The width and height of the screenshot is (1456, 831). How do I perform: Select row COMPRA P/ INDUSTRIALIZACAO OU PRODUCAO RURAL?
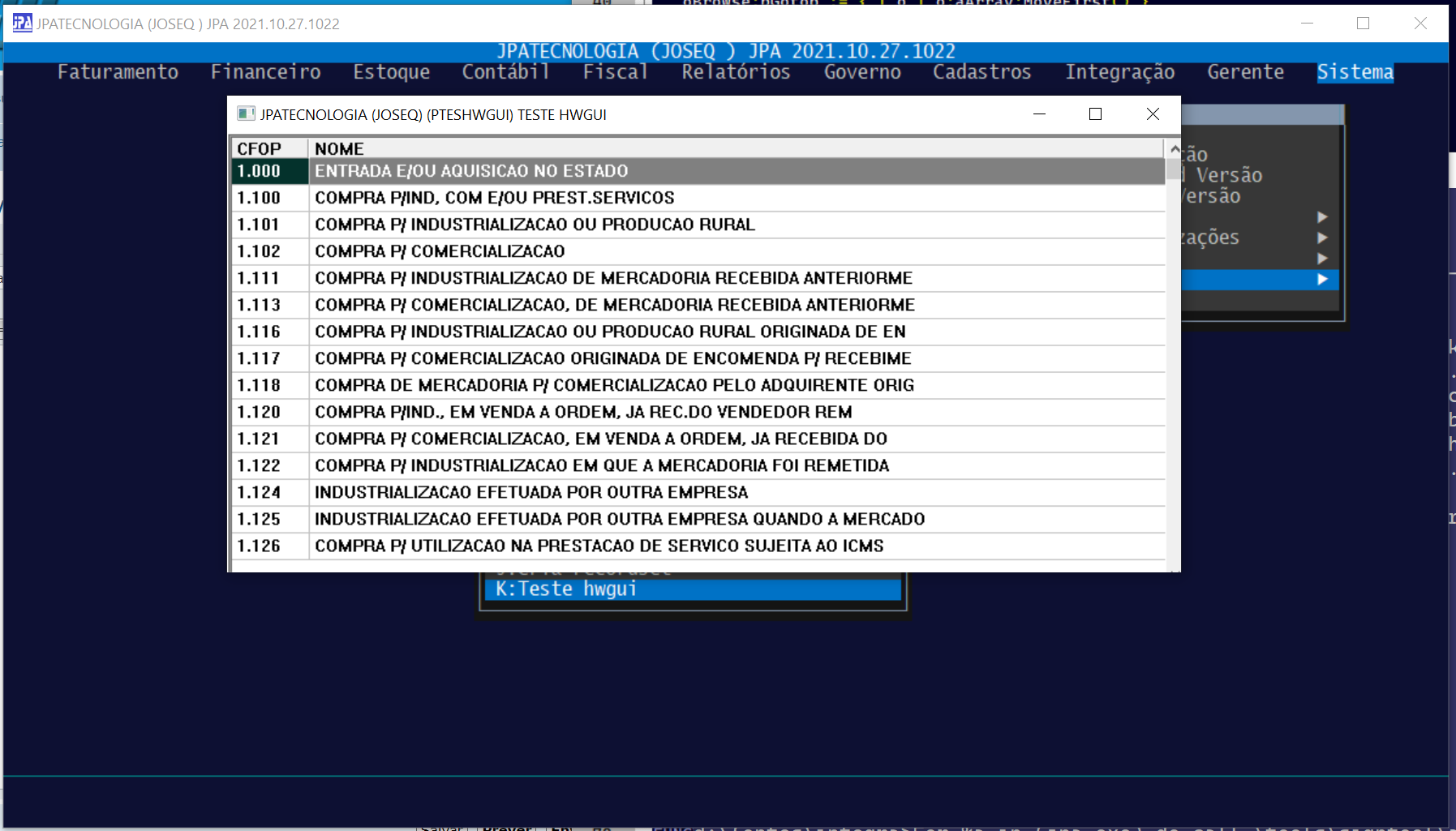pos(698,225)
